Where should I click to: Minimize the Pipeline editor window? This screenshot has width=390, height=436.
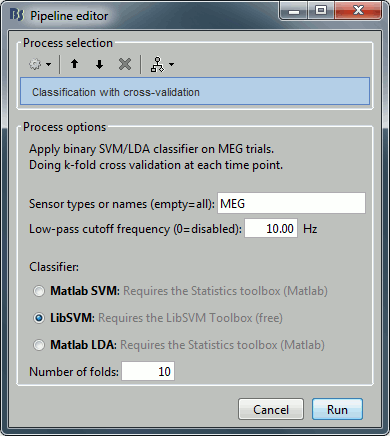pos(293,11)
